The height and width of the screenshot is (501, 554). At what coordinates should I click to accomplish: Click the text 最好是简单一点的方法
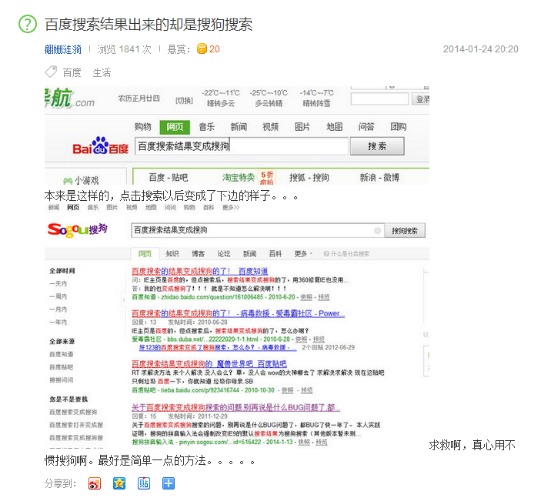click(152, 461)
